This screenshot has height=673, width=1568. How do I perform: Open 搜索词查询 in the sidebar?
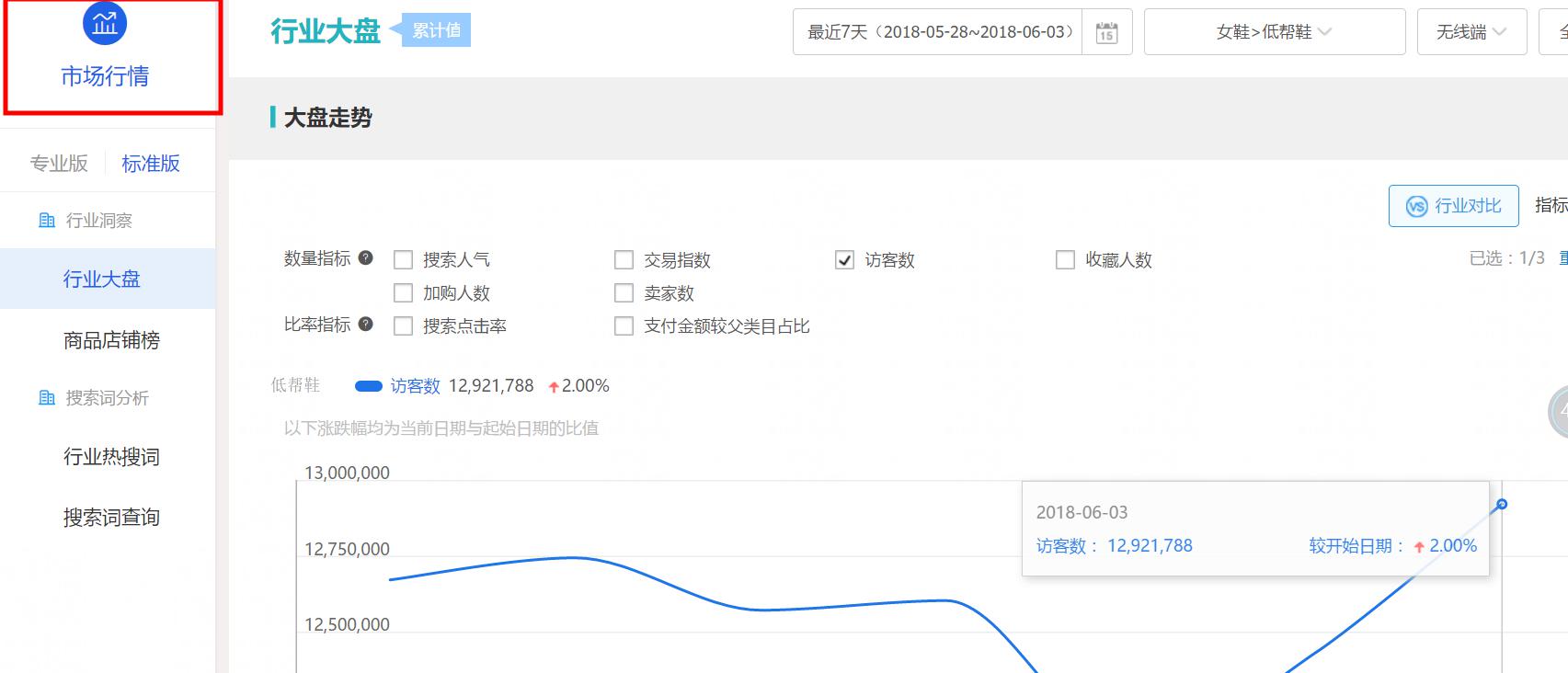[x=111, y=518]
